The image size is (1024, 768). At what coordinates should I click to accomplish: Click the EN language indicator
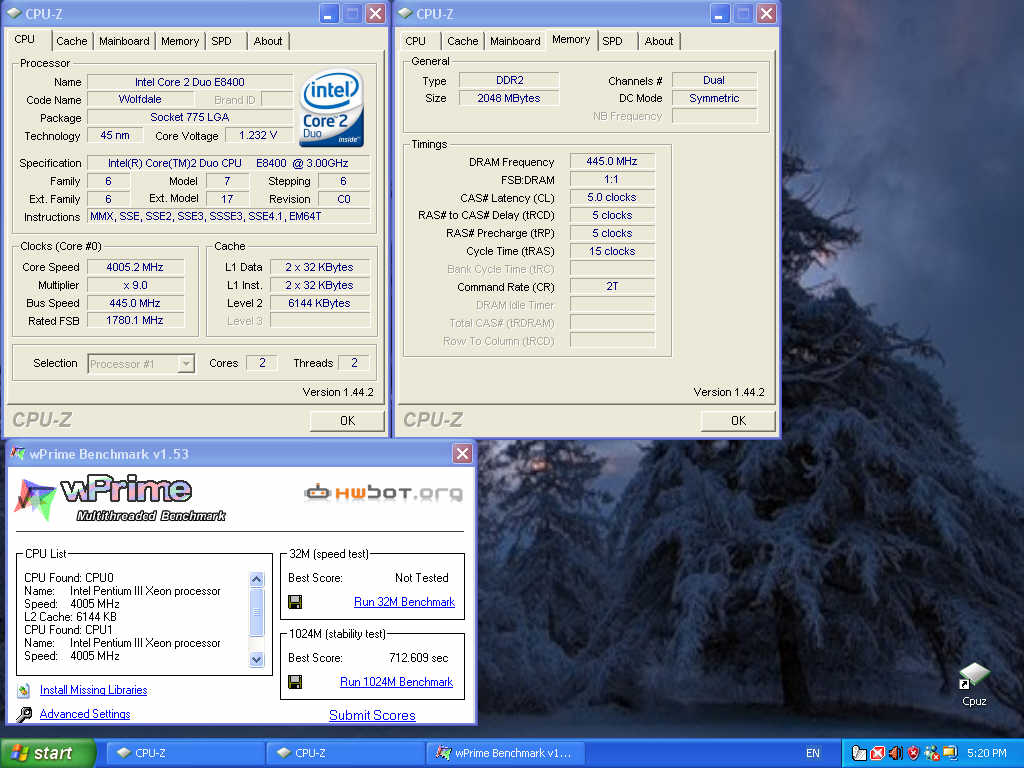click(x=812, y=753)
